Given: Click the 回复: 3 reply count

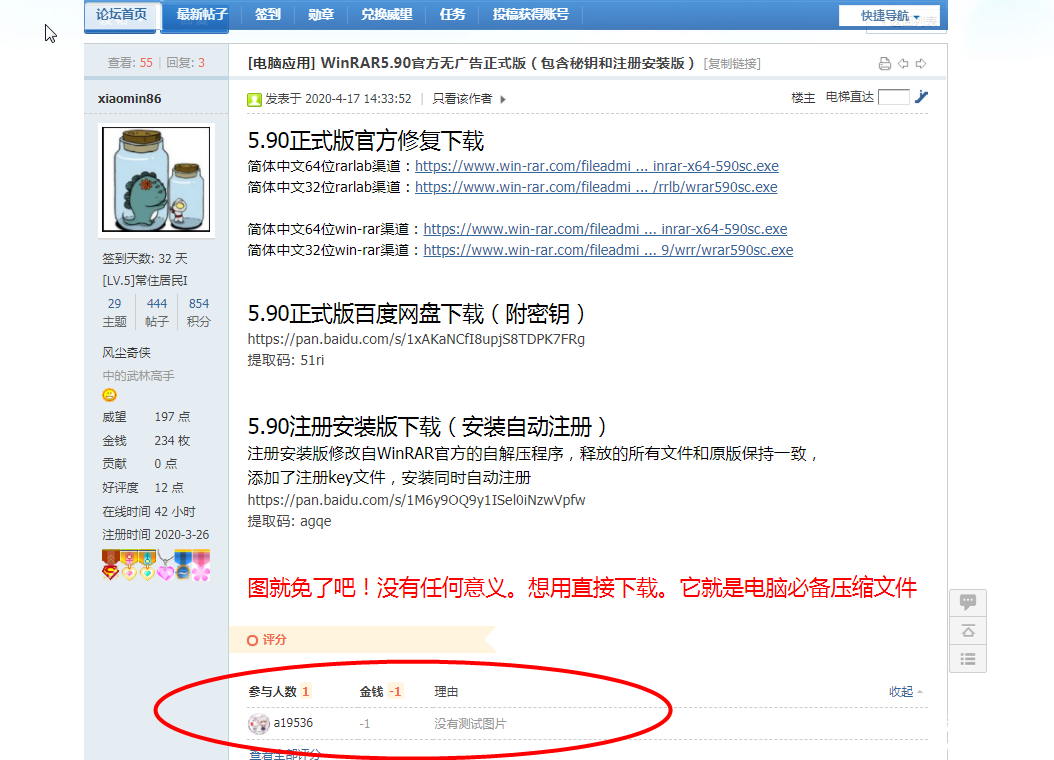Looking at the screenshot, I should pyautogui.click(x=185, y=63).
